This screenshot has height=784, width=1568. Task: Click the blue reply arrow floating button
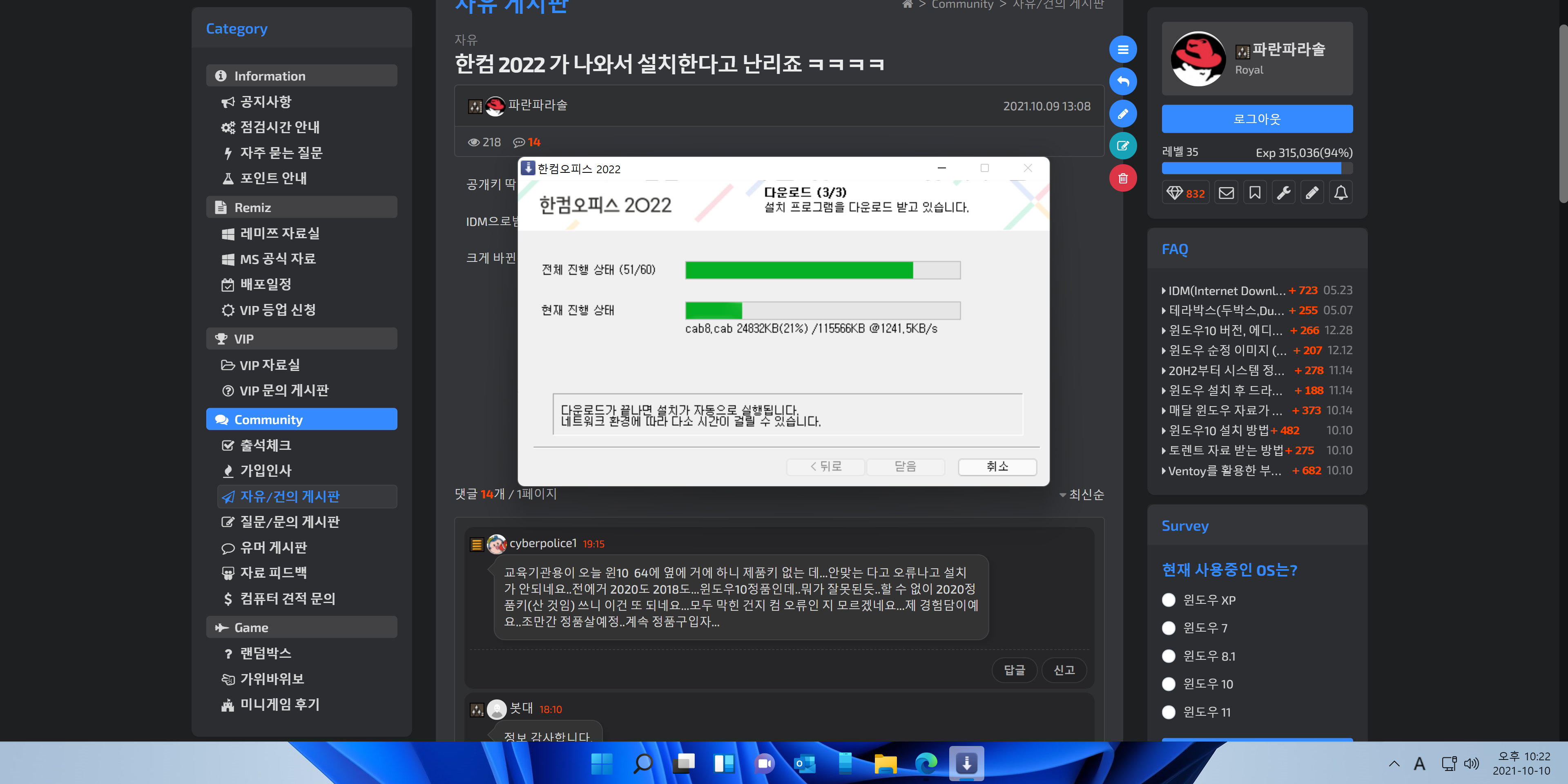click(x=1122, y=82)
